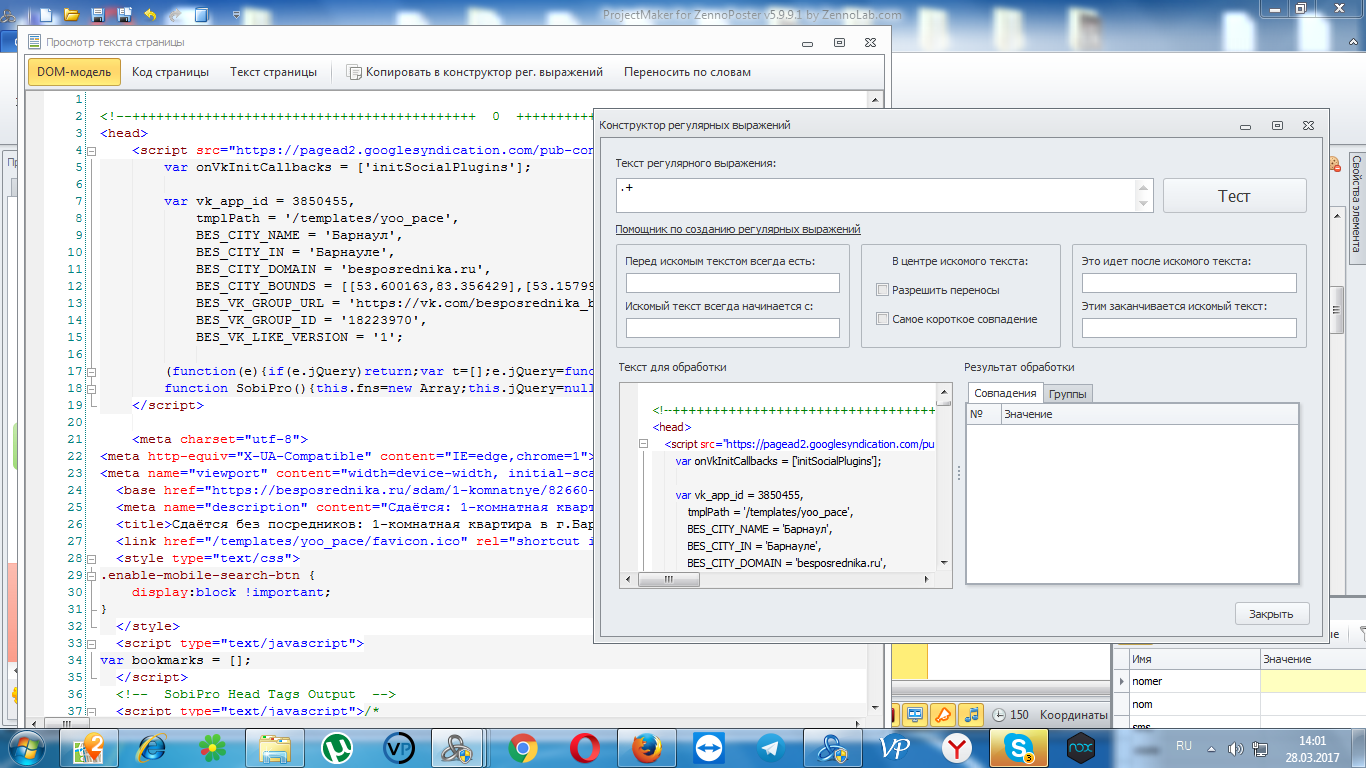Screen dimensions: 1366x768
Task: Open ICQ green flower taskbar icon
Action: click(213, 748)
